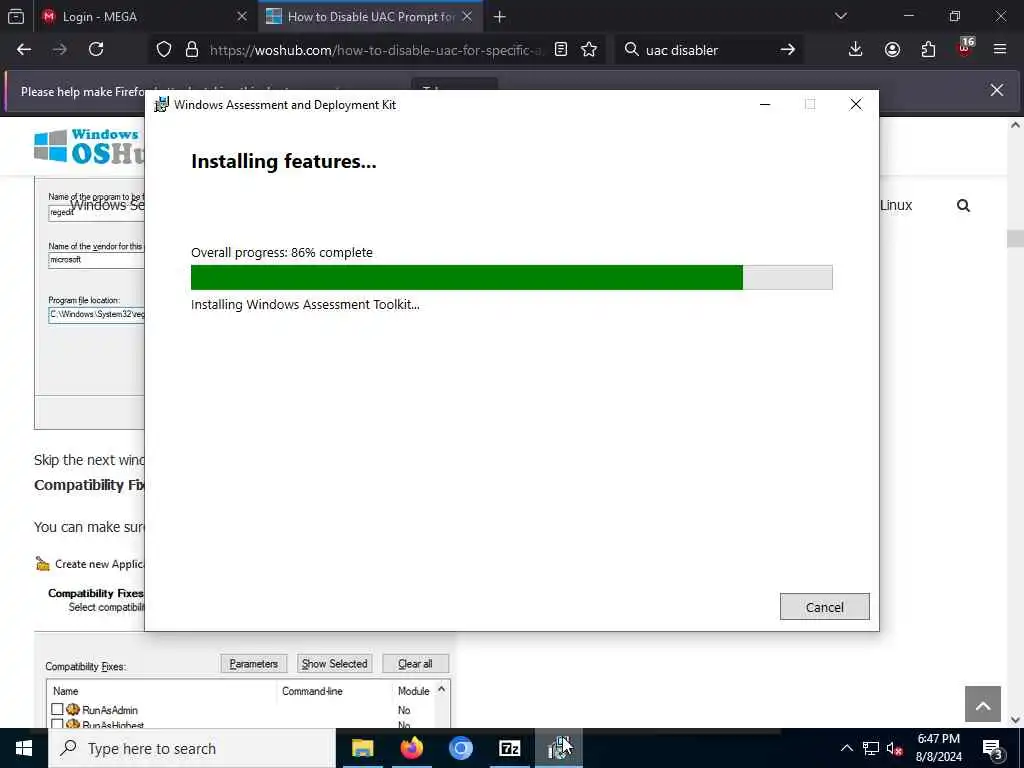Go back to the previous page
The width and height of the screenshot is (1024, 768).
[24, 50]
